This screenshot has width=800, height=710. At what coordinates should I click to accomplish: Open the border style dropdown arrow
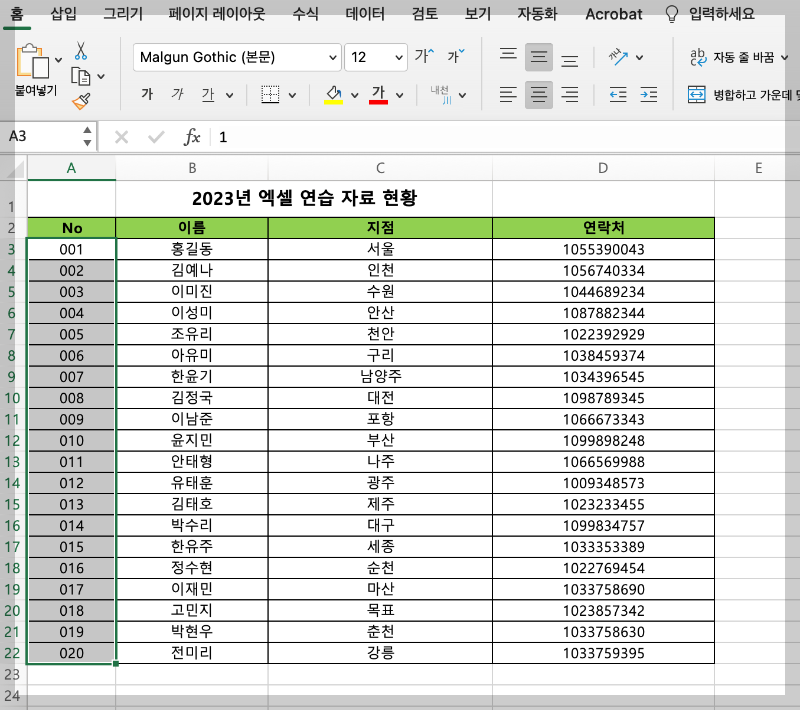292,94
